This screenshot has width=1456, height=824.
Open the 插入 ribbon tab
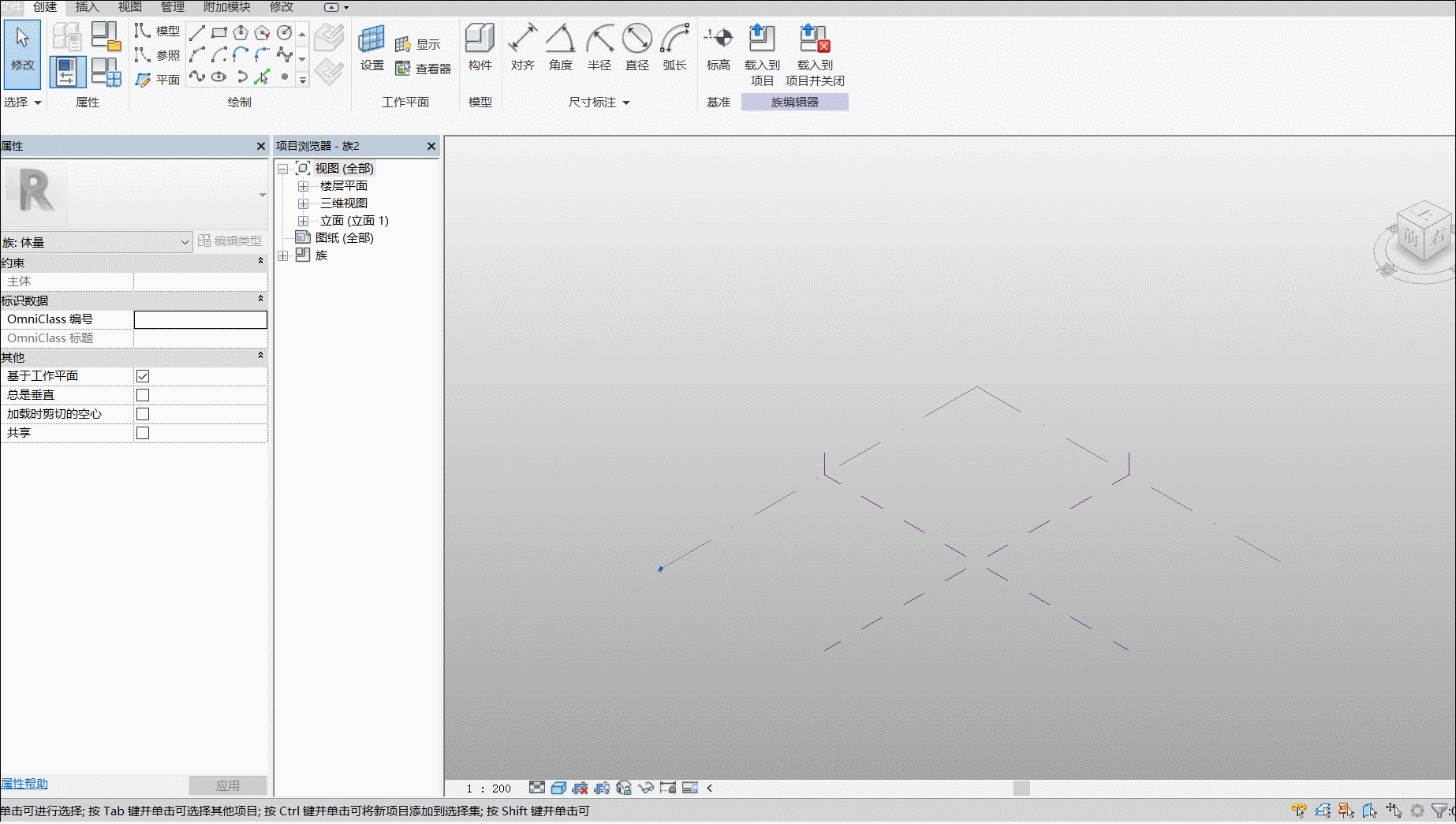pos(88,7)
